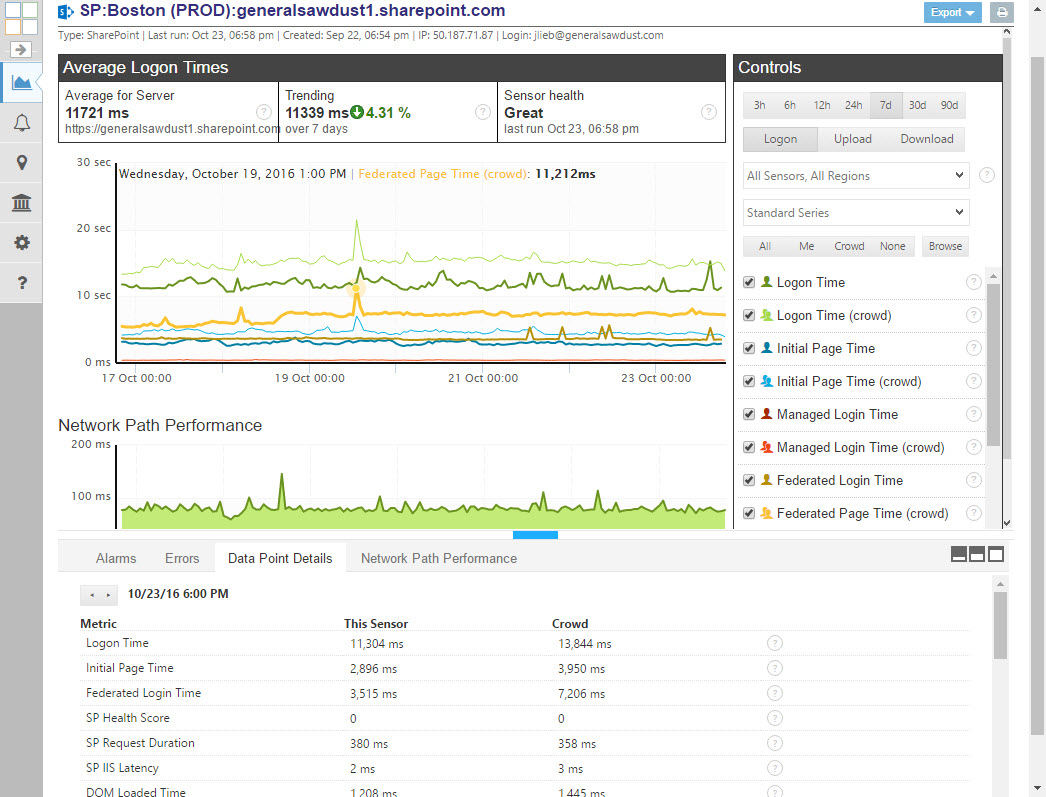Viewport: 1046px width, 797px height.
Task: Click the blue panel splitter handle
Action: point(535,534)
